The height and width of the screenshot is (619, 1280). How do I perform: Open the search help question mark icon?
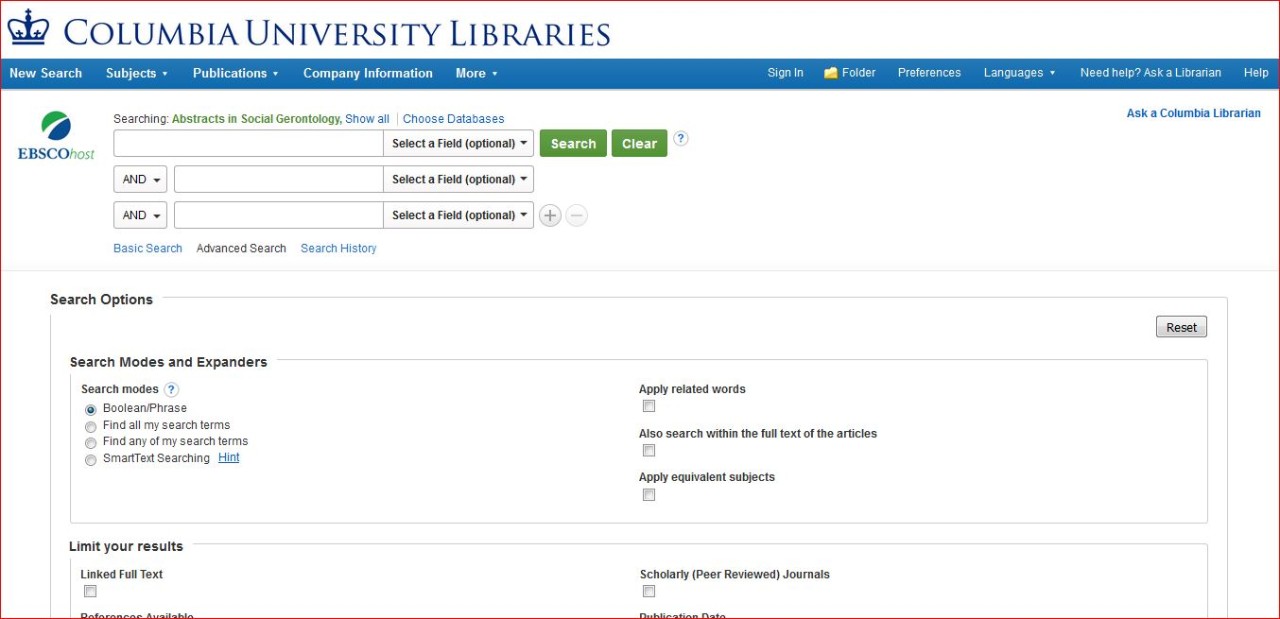coord(681,139)
